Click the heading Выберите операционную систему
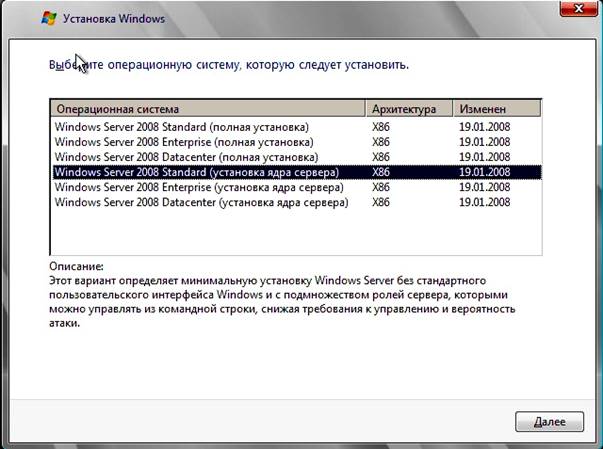603x449 pixels. click(x=229, y=65)
